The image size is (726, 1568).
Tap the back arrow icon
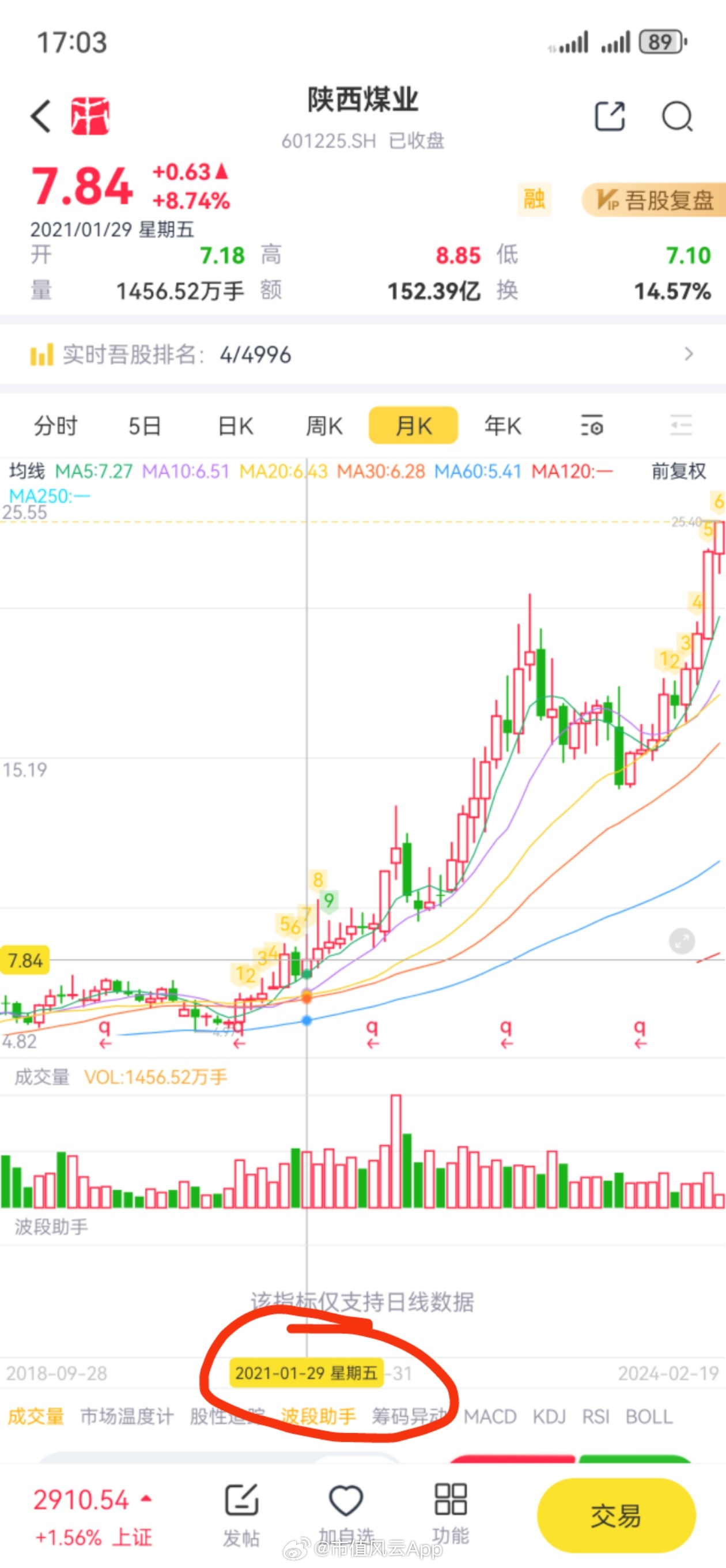(x=41, y=116)
